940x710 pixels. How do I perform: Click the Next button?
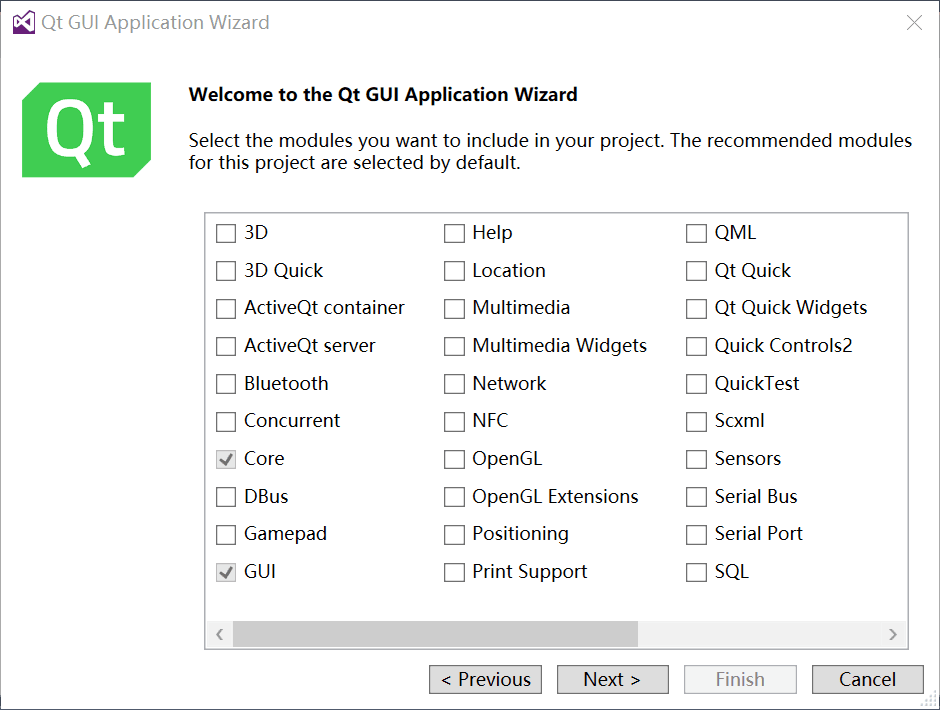[x=612, y=680]
